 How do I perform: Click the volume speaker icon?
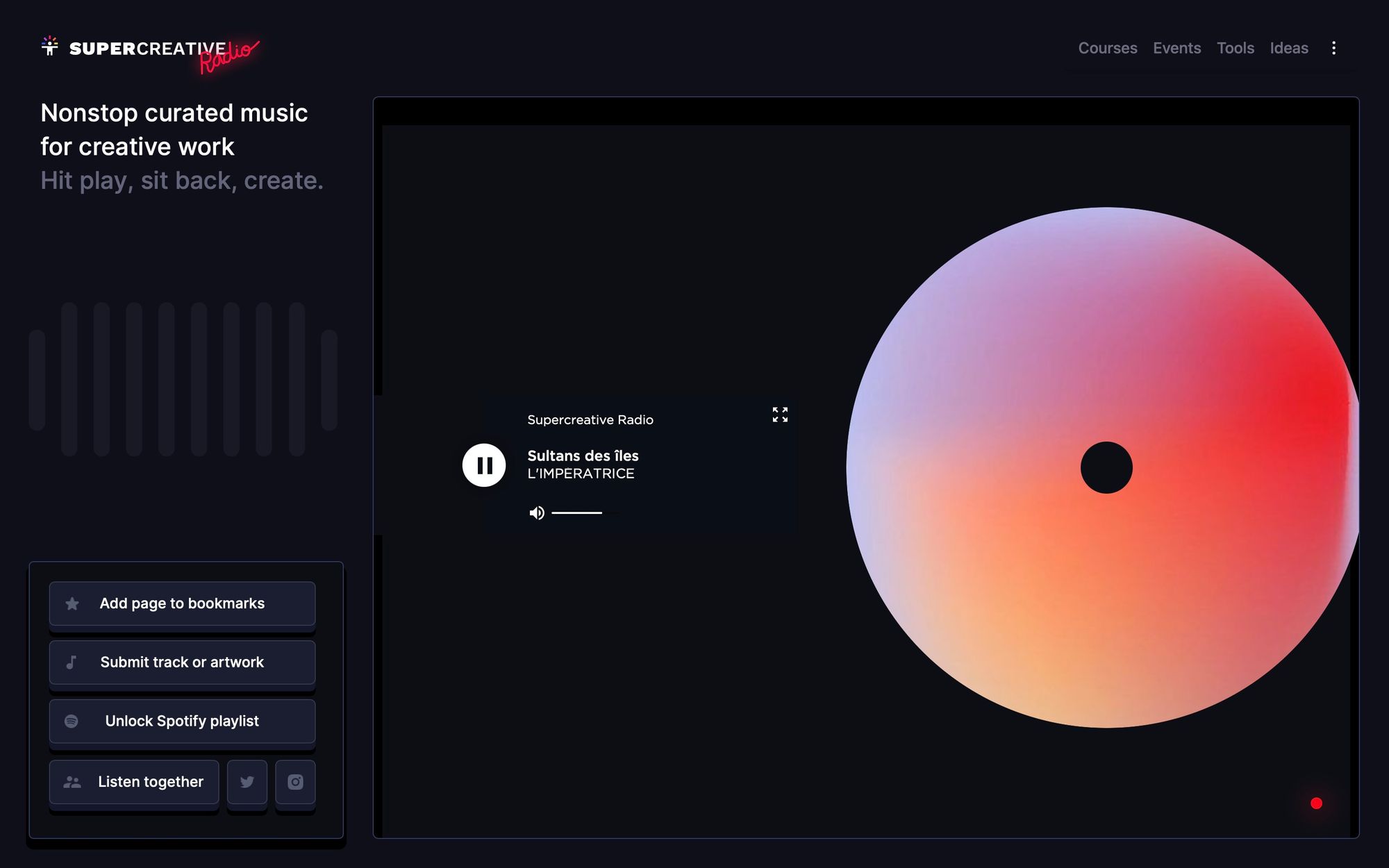[536, 512]
